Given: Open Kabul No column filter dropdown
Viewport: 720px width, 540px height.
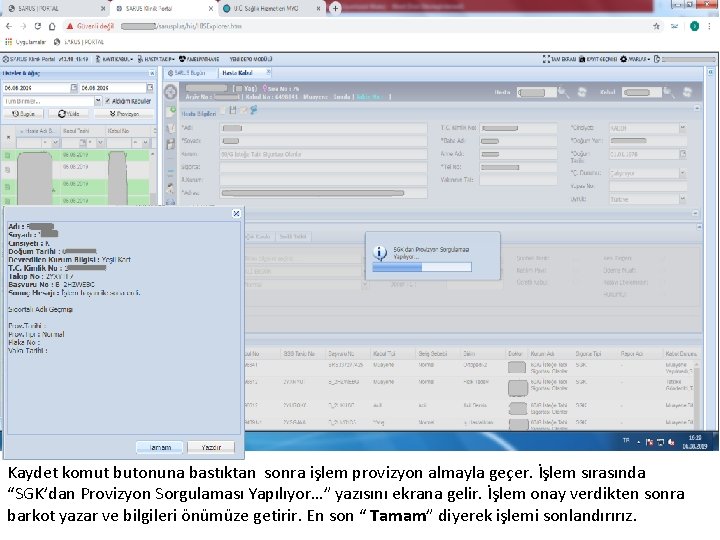Looking at the screenshot, I should (x=146, y=143).
